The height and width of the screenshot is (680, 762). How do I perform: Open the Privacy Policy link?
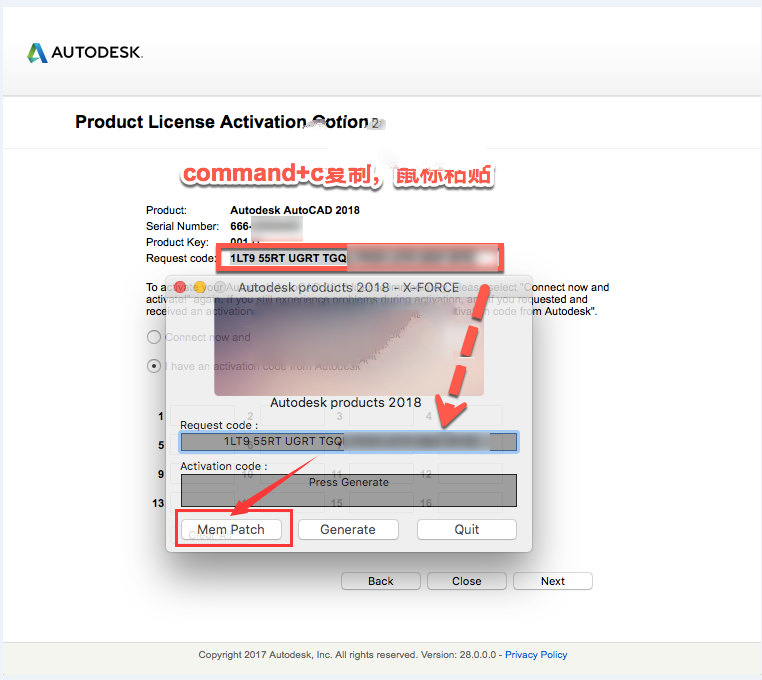click(x=536, y=655)
